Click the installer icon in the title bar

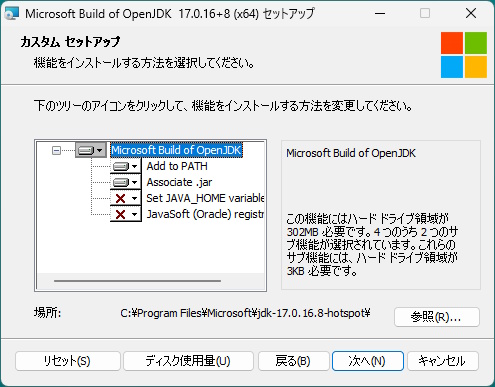[x=12, y=14]
